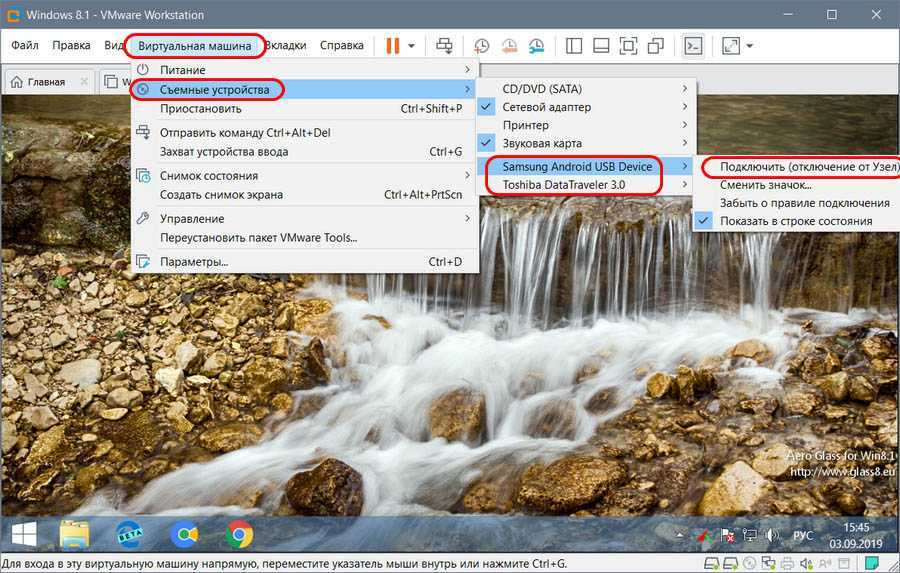900x573 pixels.
Task: Click the take snapshot clock icon
Action: tap(482, 46)
